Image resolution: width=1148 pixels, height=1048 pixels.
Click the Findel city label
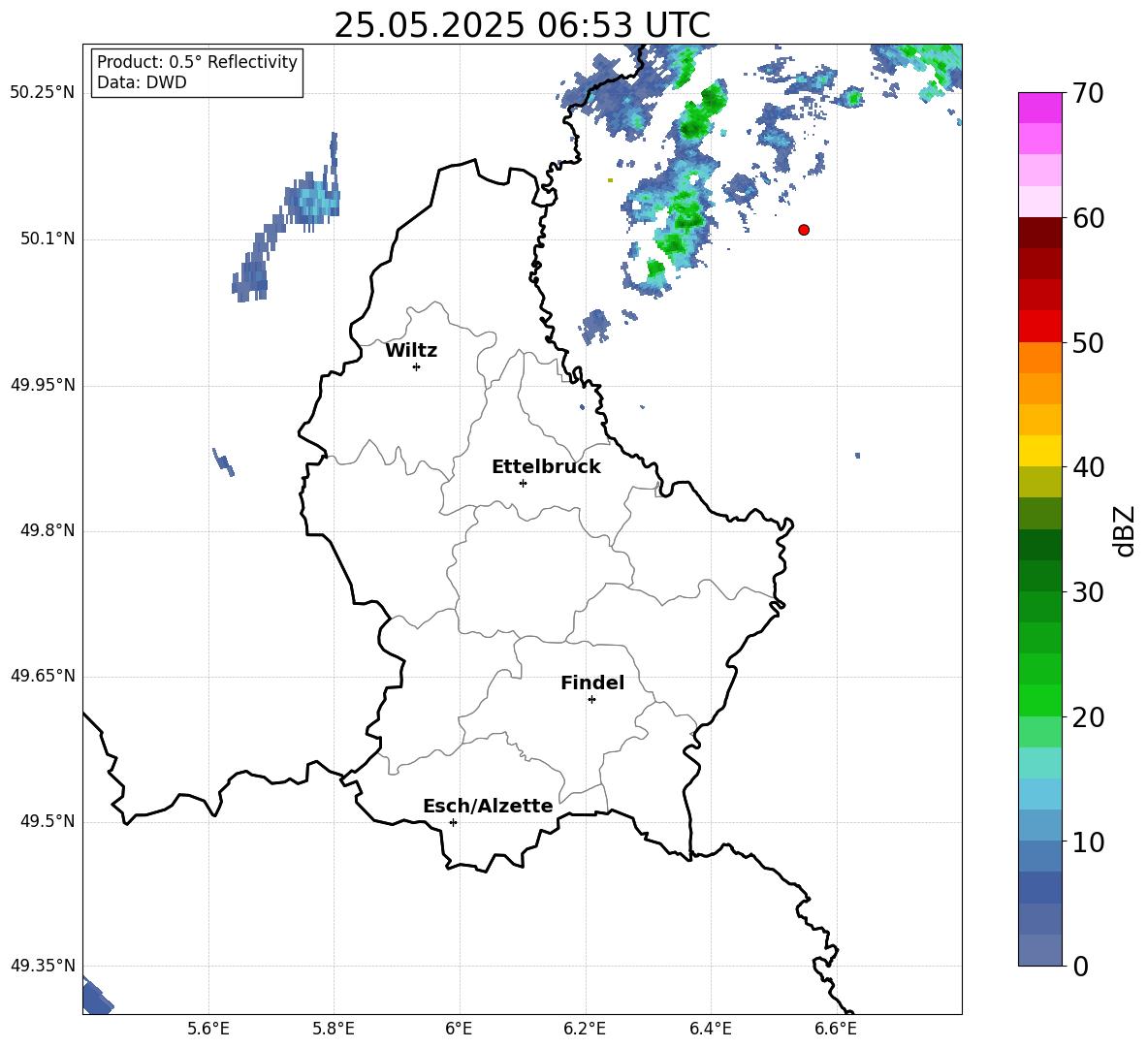coord(592,683)
